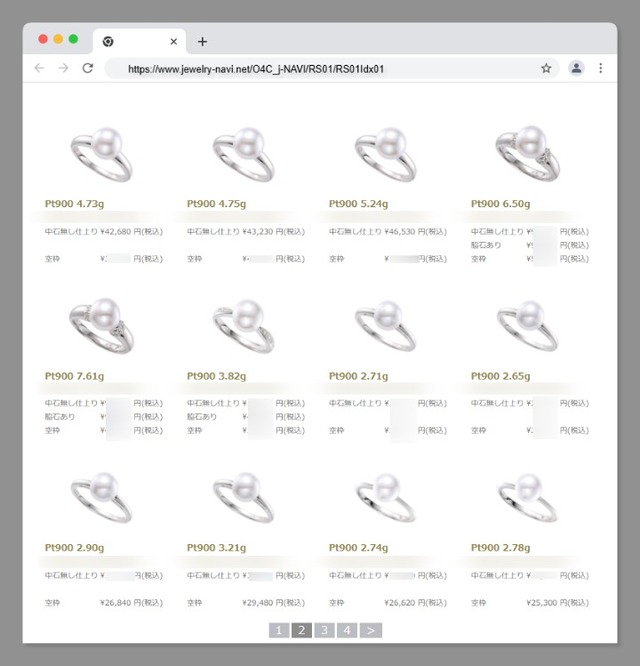Click the Pt900 5.24g product title
The width and height of the screenshot is (640, 666).
358,204
